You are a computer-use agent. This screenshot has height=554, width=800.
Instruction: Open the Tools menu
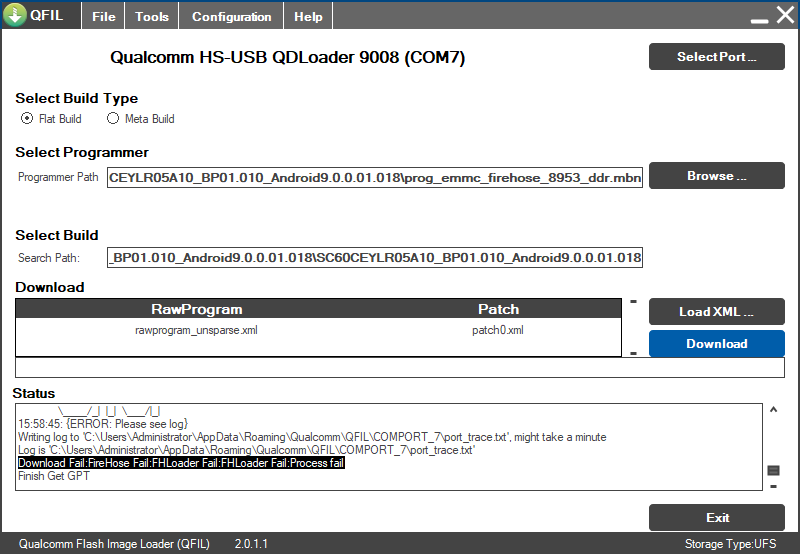coord(152,16)
